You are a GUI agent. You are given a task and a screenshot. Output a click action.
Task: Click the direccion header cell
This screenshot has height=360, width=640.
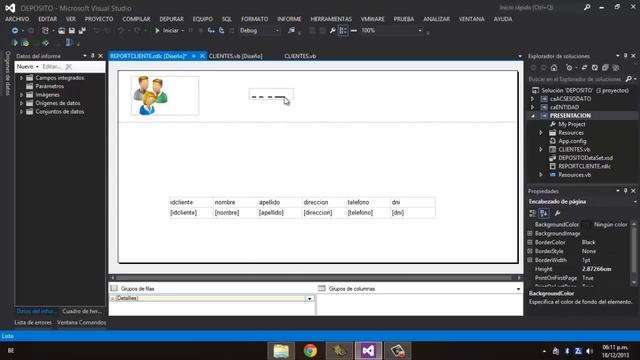(x=324, y=202)
